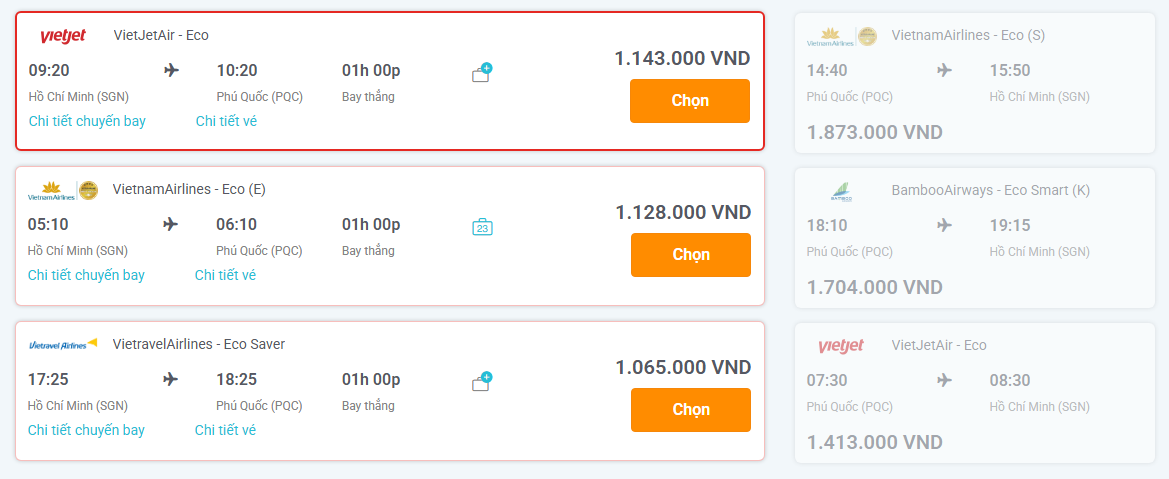
Task: Select the BambooAirways Eco Smart (K) return card
Action: coord(974,237)
